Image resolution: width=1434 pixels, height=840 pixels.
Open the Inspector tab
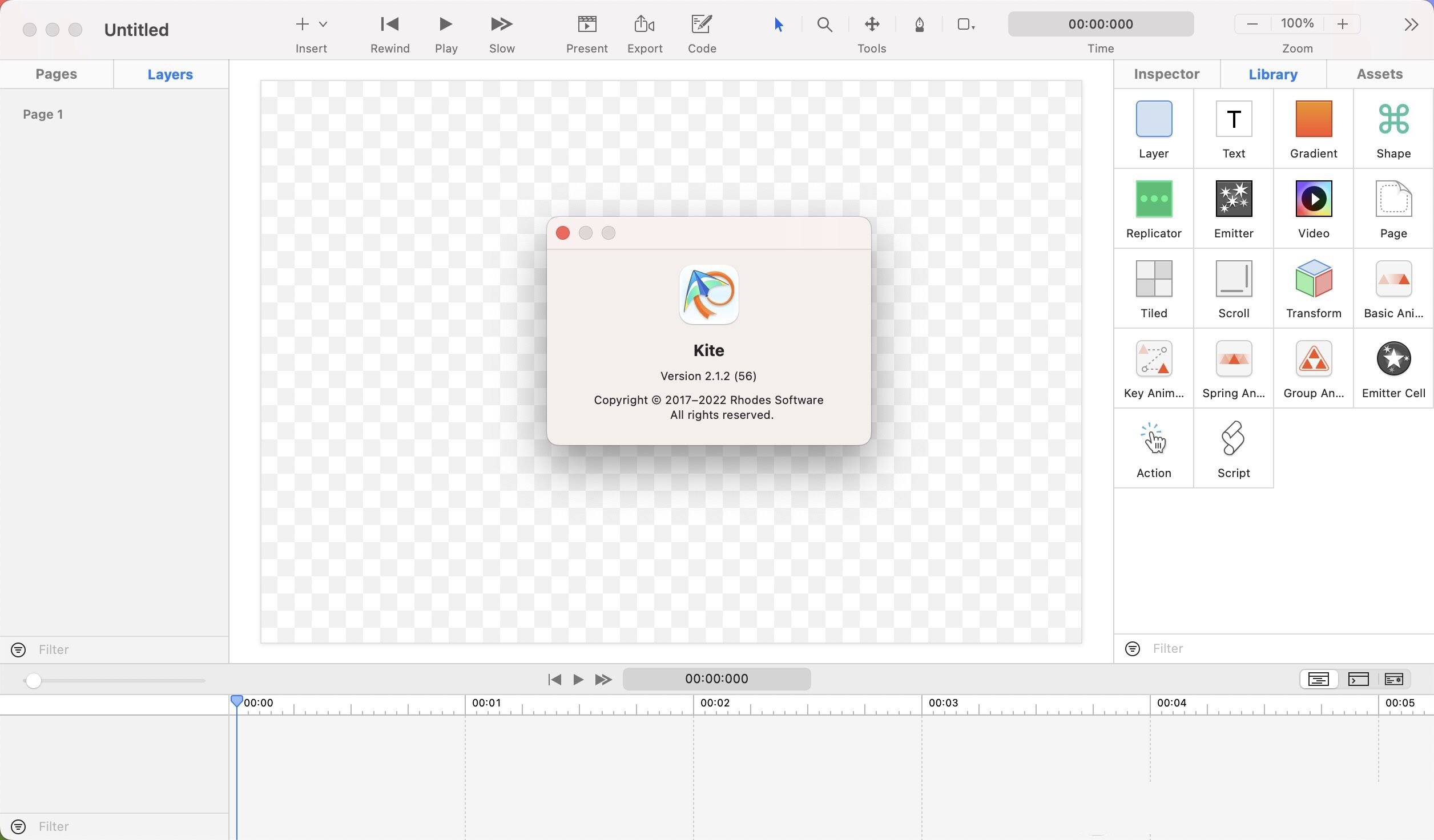coord(1166,74)
